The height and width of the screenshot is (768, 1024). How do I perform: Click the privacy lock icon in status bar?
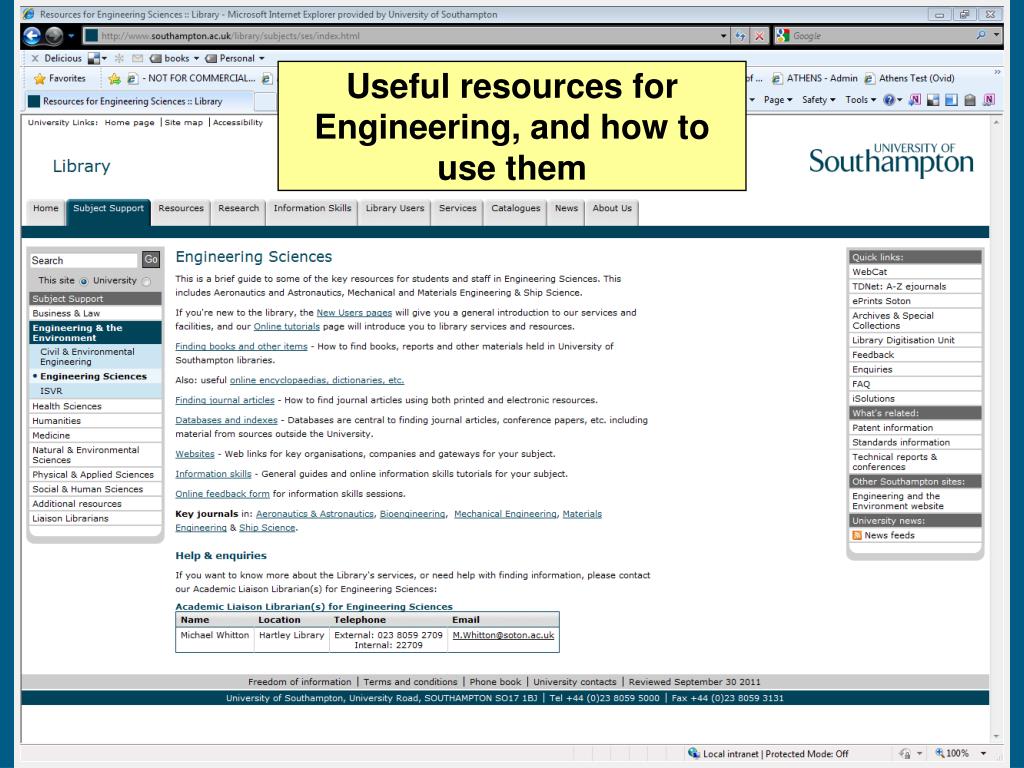[905, 753]
